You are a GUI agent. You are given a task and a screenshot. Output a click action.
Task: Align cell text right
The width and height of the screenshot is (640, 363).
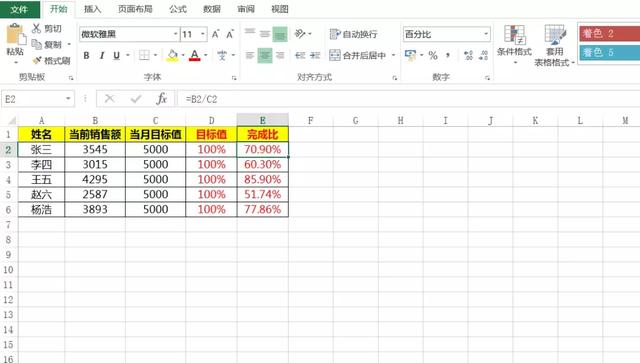(280, 55)
